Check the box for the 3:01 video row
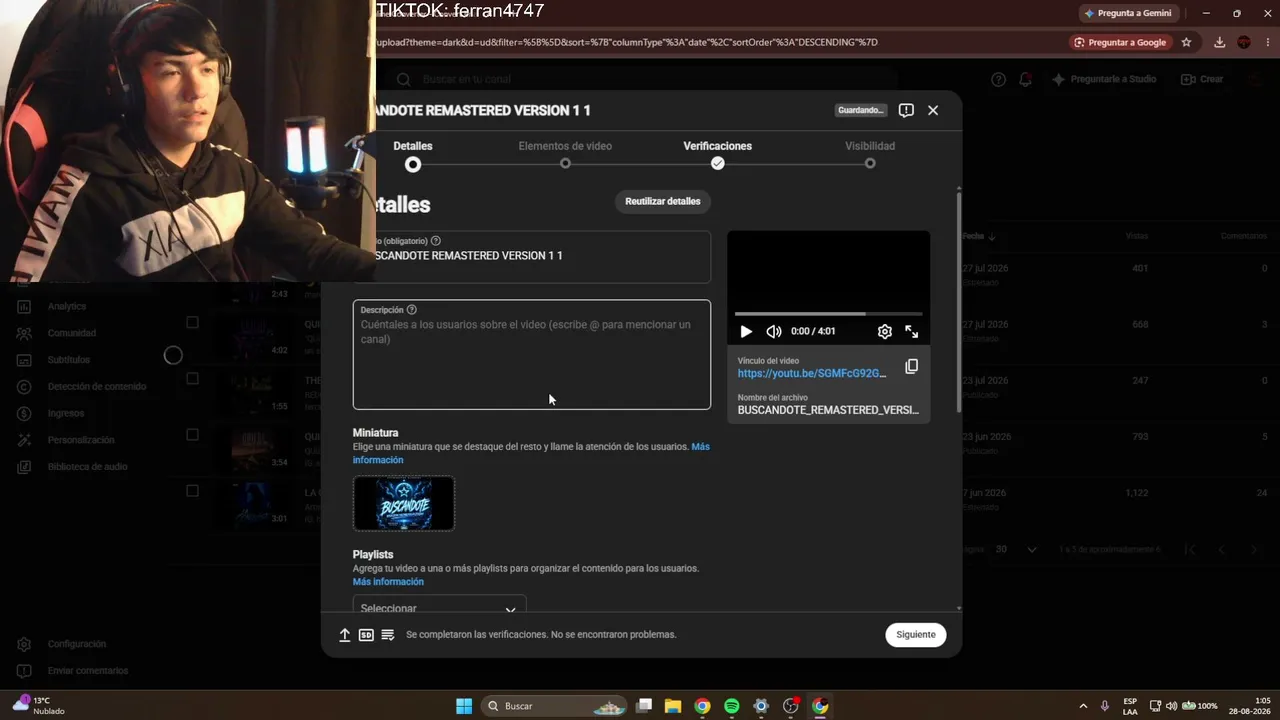 [192, 490]
